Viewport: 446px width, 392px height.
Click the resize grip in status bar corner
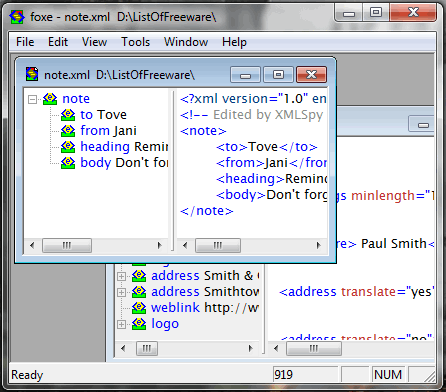[x=430, y=376]
